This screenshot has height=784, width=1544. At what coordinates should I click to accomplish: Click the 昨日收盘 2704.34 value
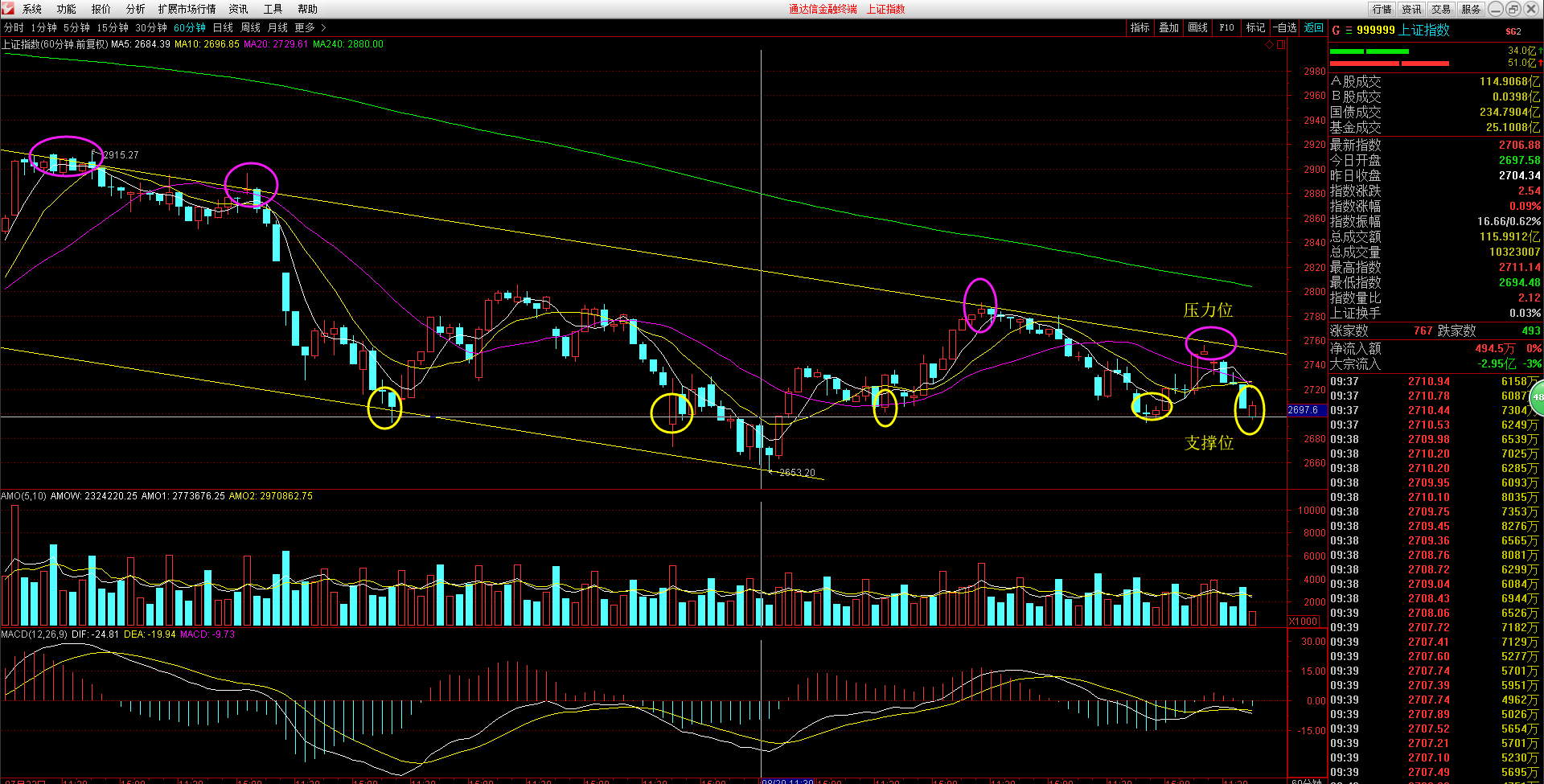1520,176
